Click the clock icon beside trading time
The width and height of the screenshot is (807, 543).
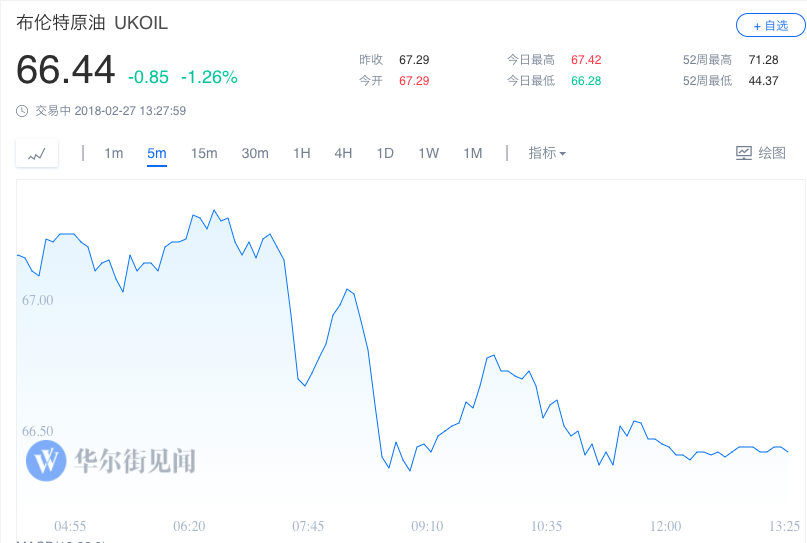22,111
